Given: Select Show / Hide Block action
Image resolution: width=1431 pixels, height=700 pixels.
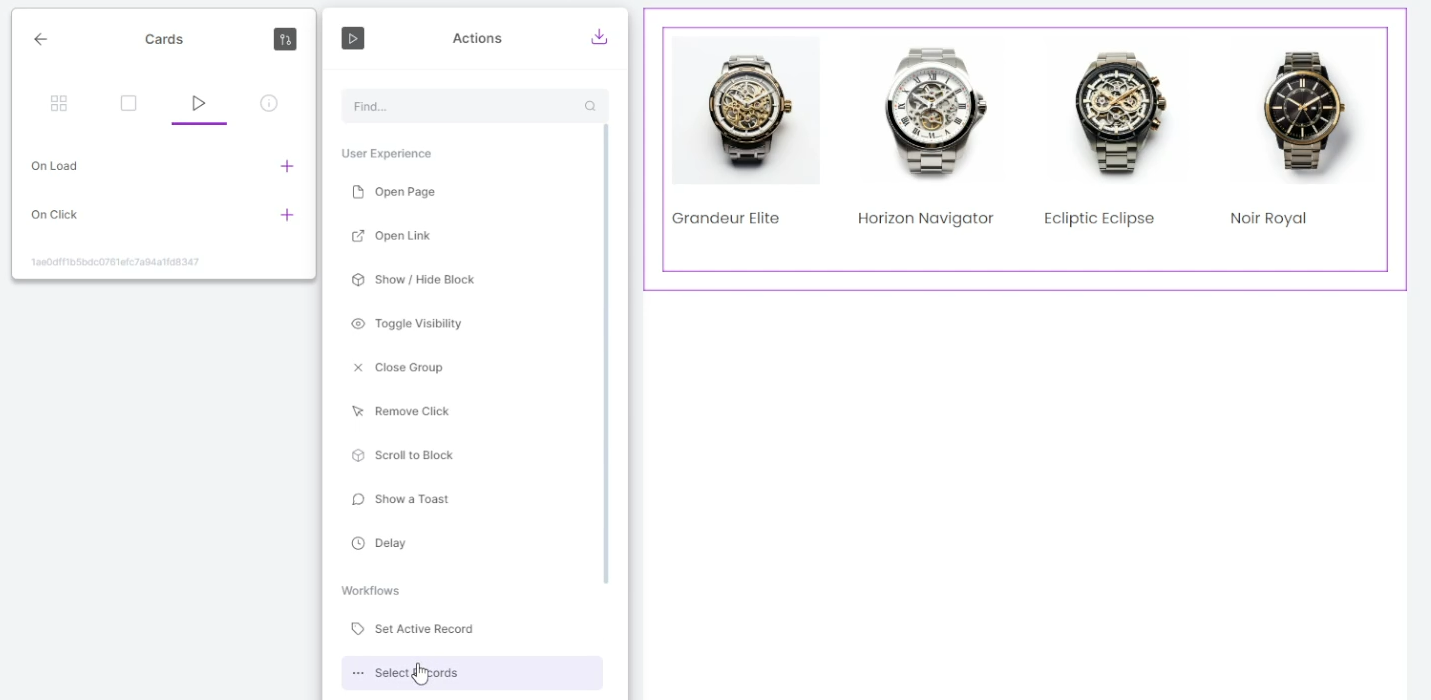Looking at the screenshot, I should 472,280.
